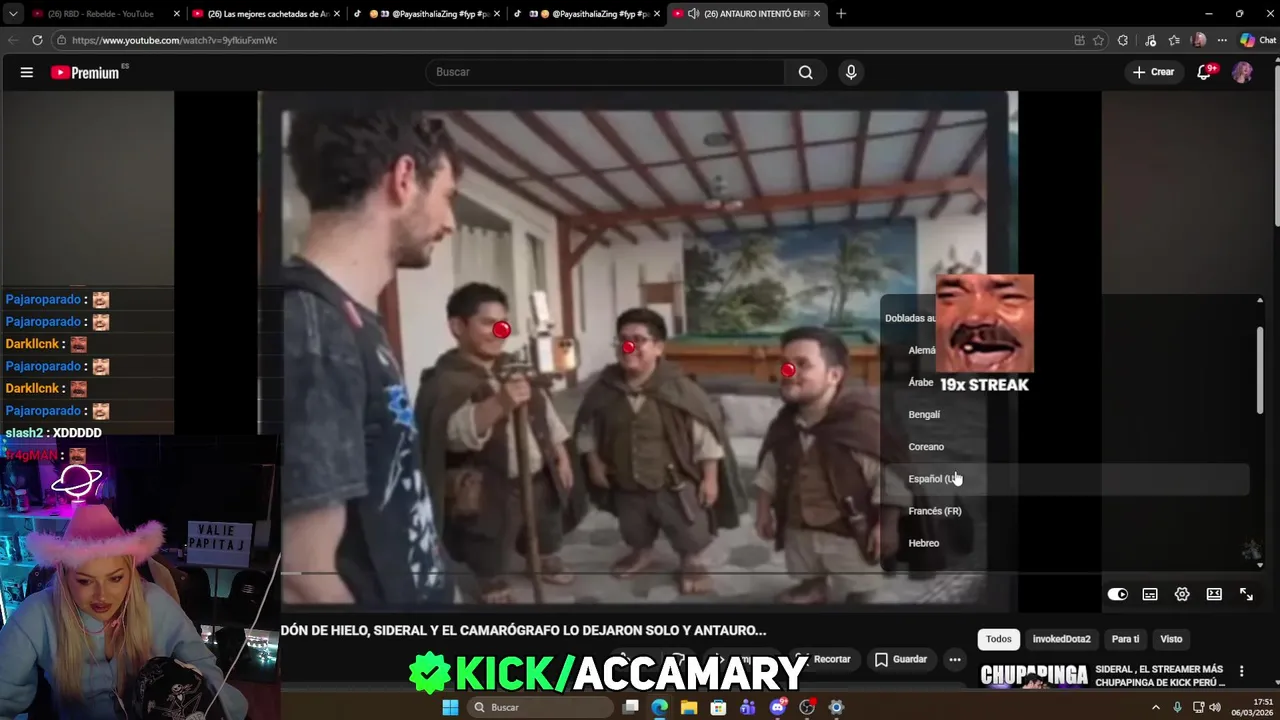Open the Edge profile avatar
This screenshot has height=720, width=1280.
pos(1199,40)
